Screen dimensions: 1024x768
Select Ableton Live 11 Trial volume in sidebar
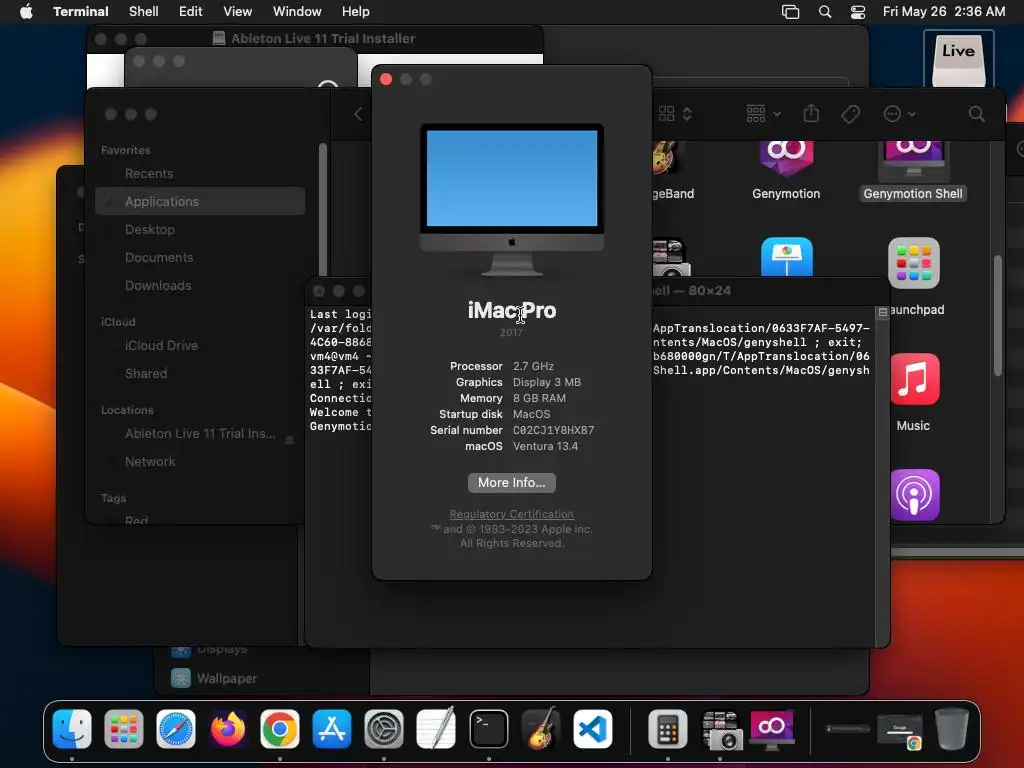[200, 434]
